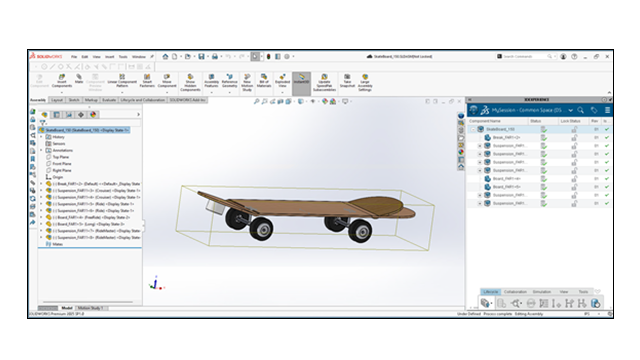Toggle lock status of SkateBoard_150 row

(574, 129)
